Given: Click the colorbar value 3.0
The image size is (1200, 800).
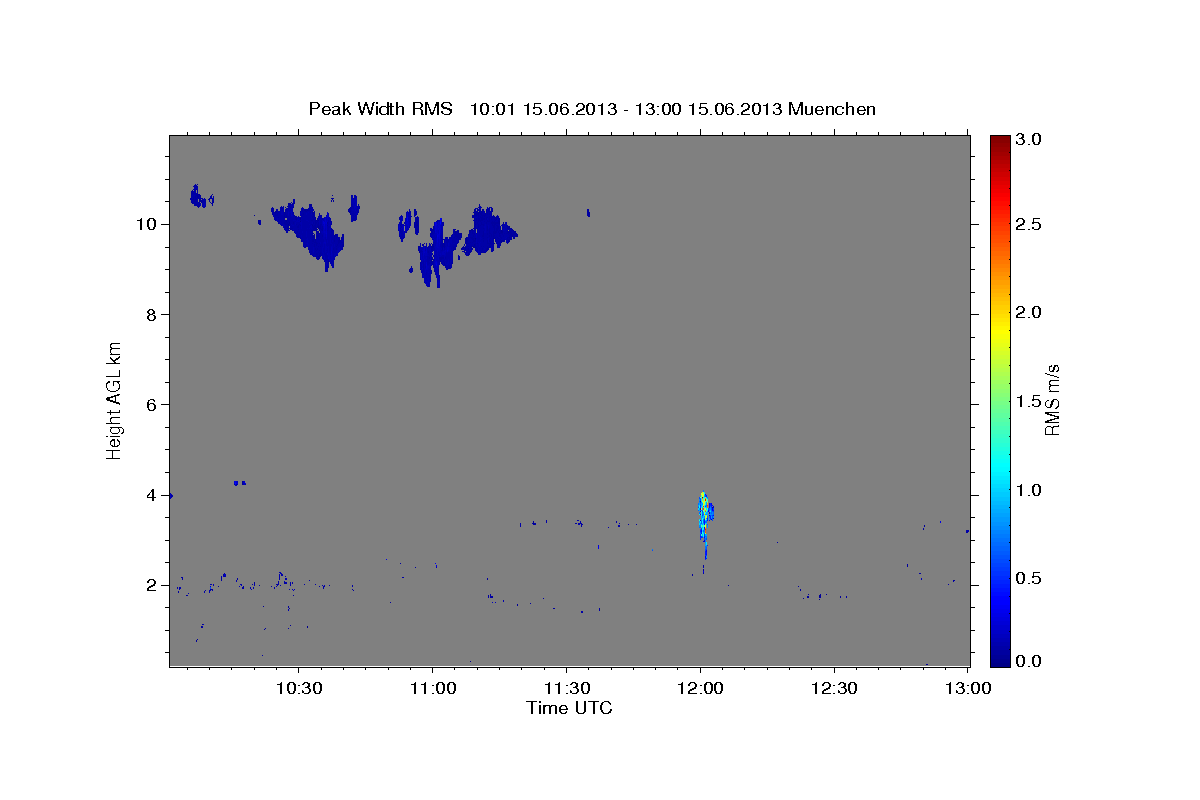Looking at the screenshot, I should click(x=1030, y=140).
